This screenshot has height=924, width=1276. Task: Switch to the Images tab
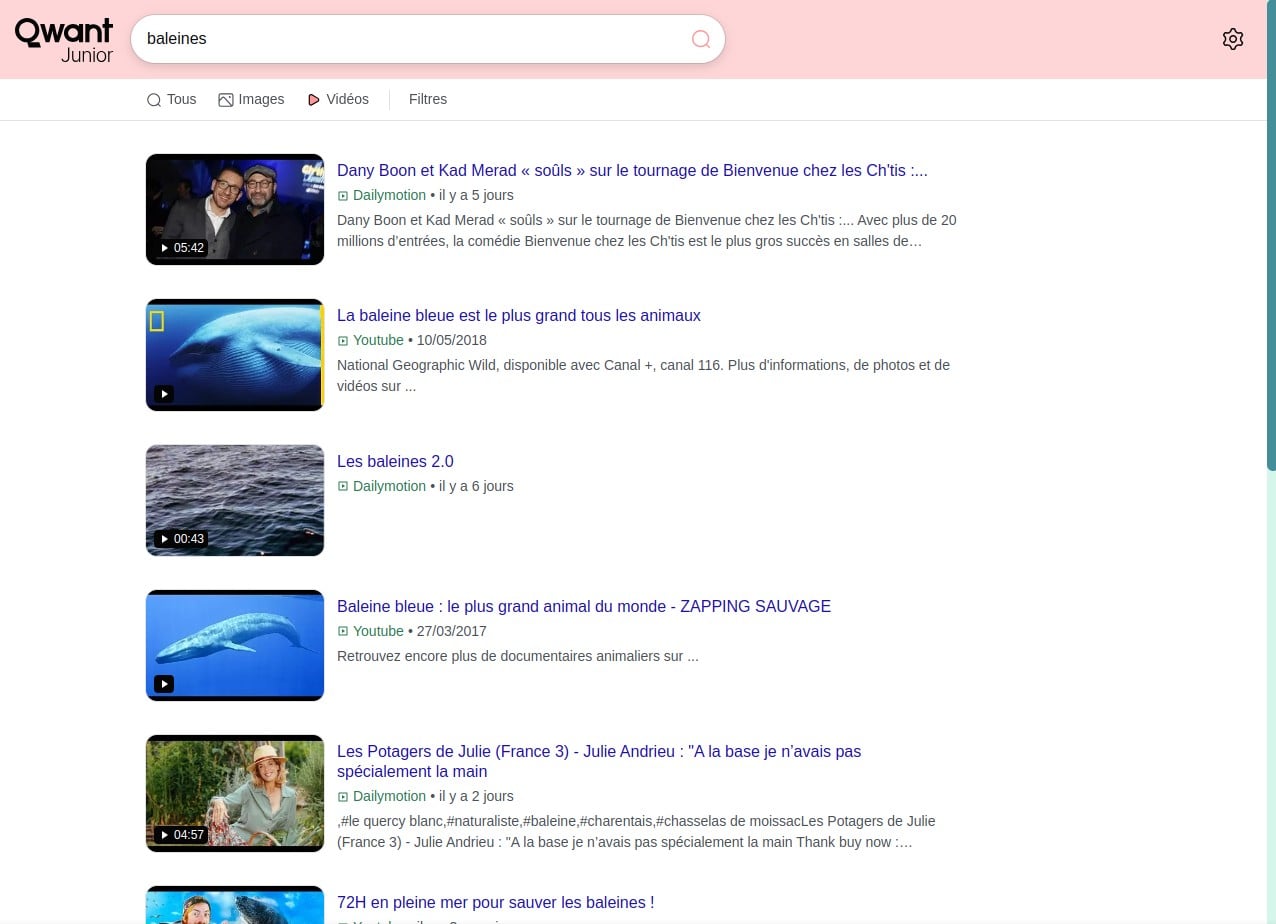(x=251, y=99)
